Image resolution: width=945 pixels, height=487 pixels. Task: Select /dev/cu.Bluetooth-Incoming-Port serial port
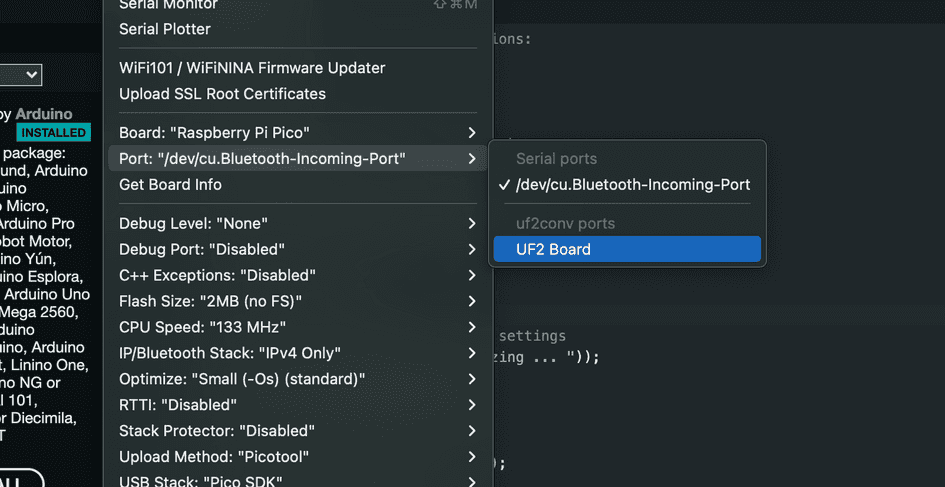632,184
